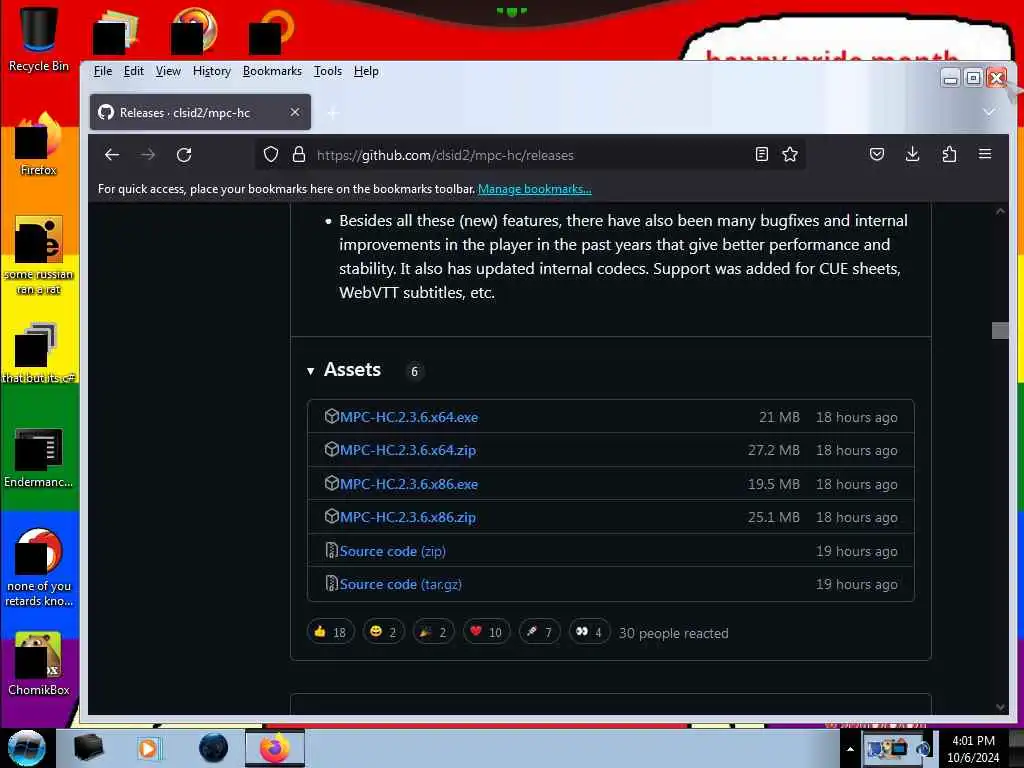Click the heart reaction with 10
The image size is (1024, 768).
(487, 632)
